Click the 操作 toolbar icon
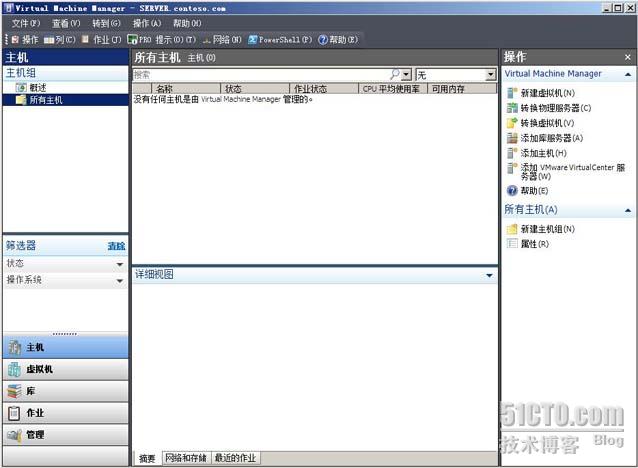Screen dimensions: 638x468 pos(15,39)
